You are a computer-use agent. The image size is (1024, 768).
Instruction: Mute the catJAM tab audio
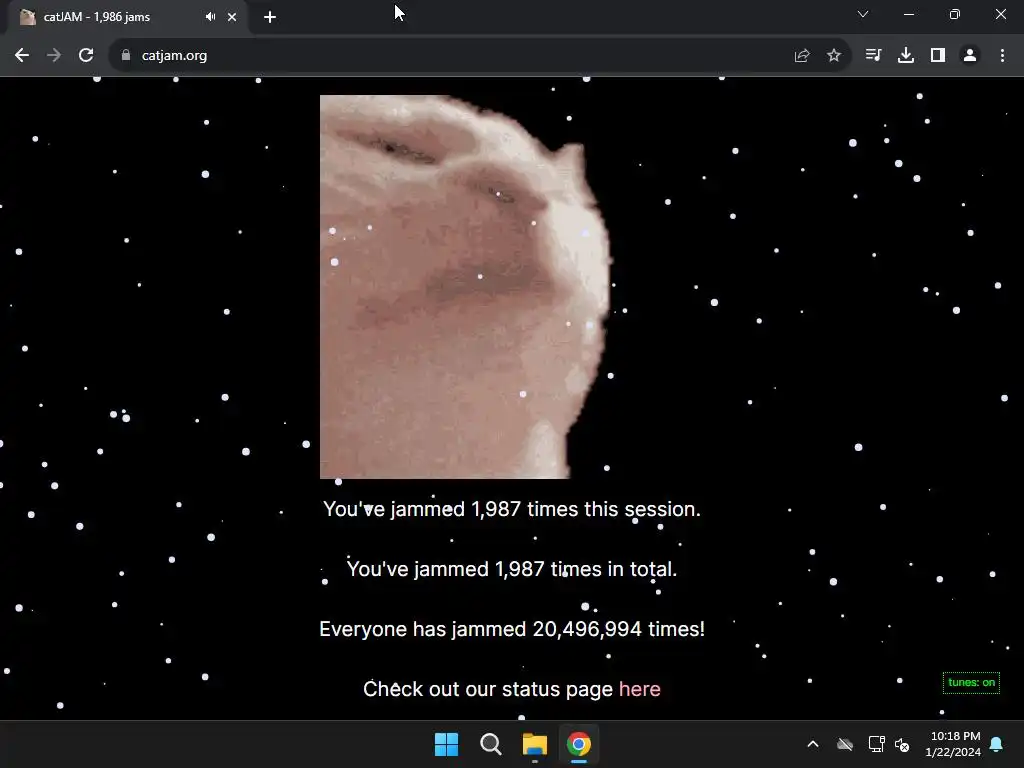[210, 17]
